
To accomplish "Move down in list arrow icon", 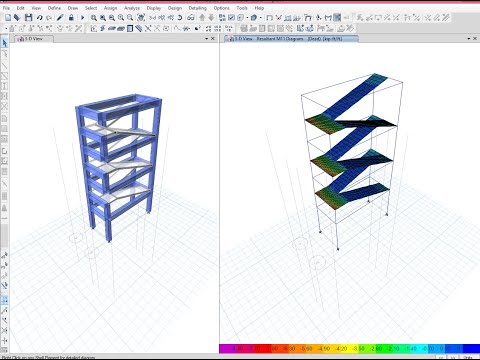I will pos(211,18).
